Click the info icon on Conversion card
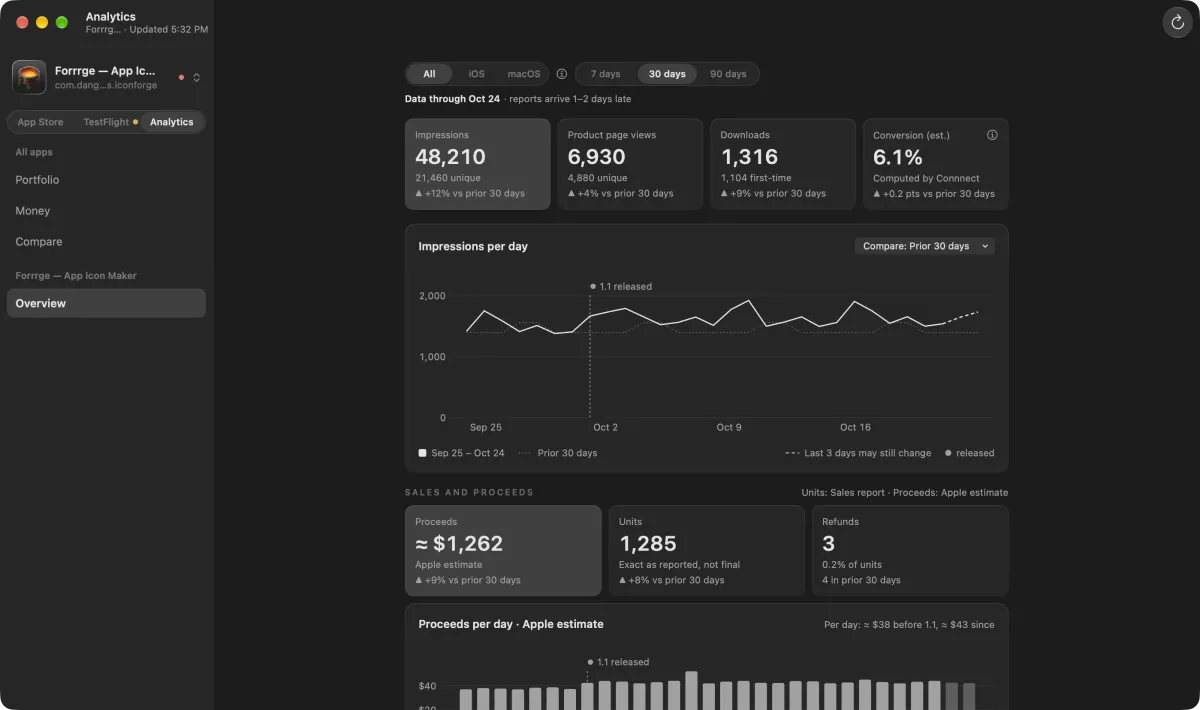 (992, 135)
